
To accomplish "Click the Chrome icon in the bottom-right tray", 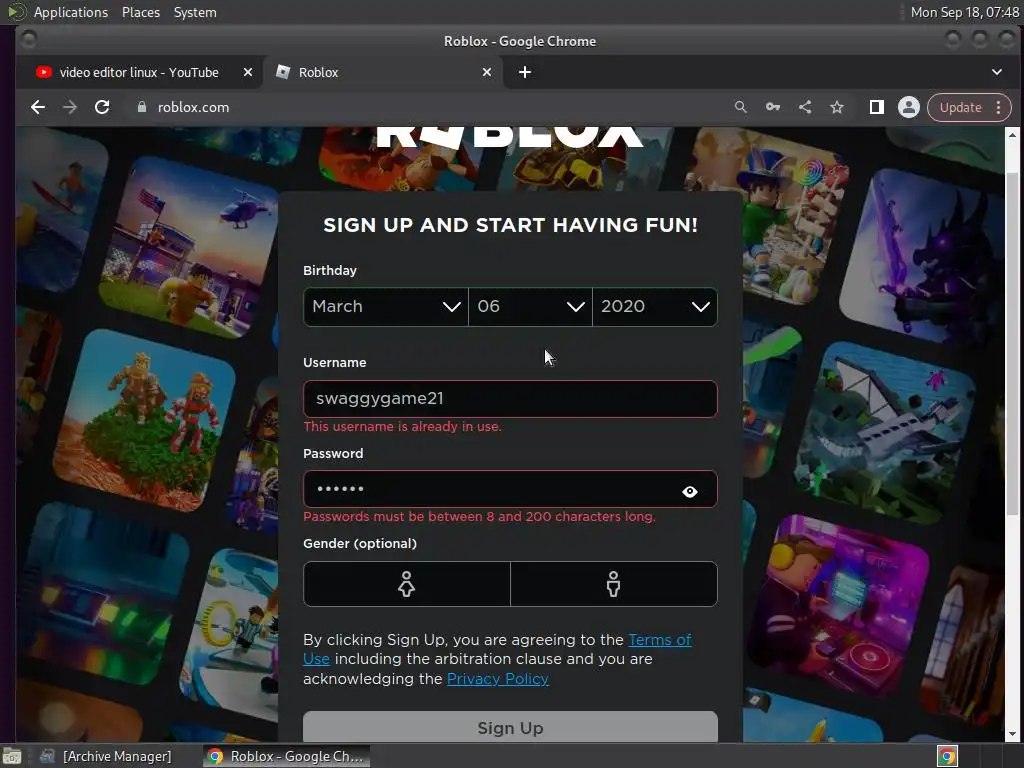I will (948, 756).
